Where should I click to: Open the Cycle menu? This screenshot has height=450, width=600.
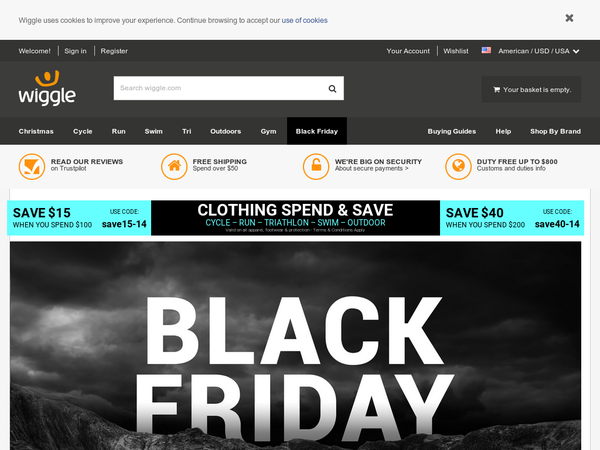click(x=83, y=131)
